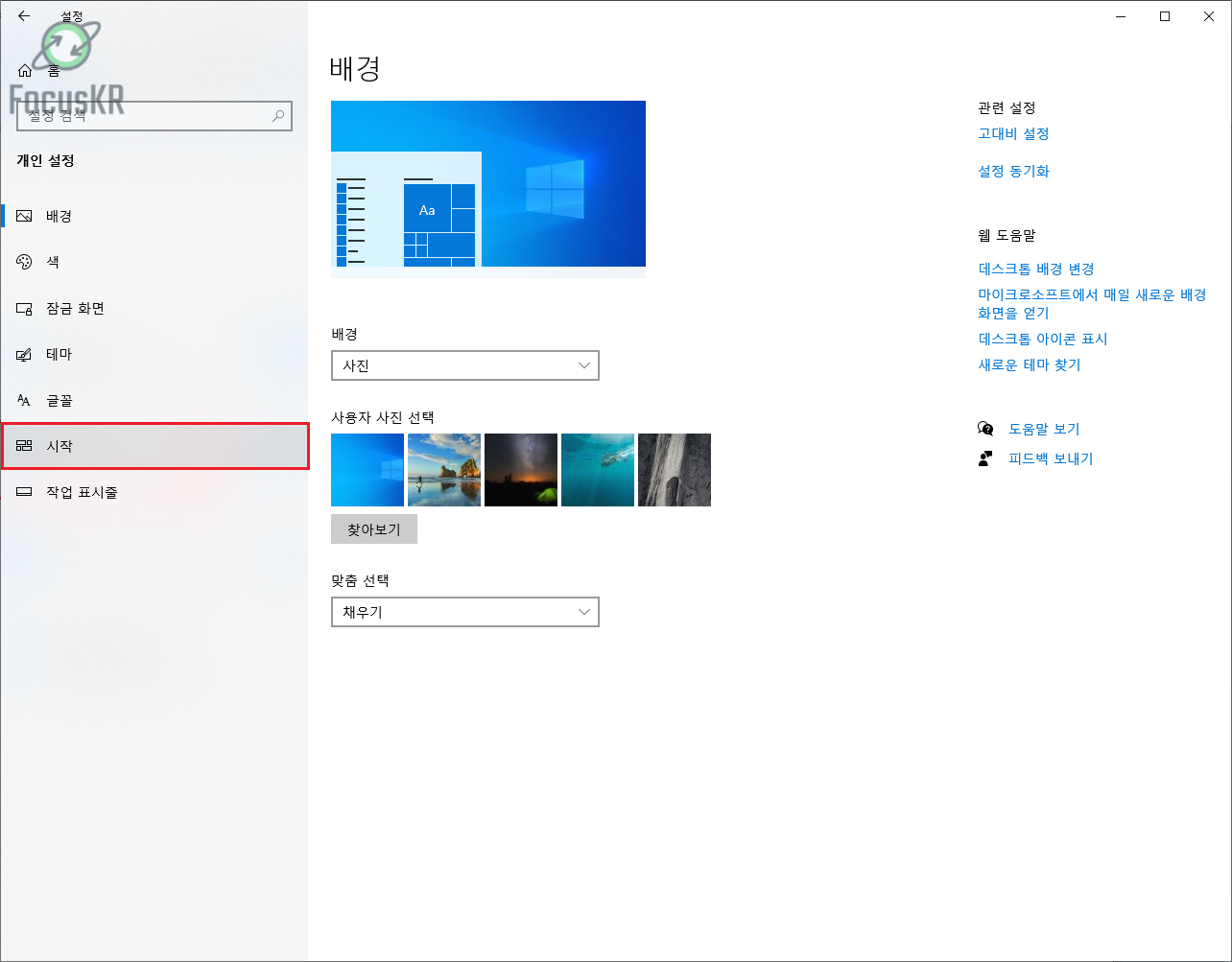Screen dimensions: 1232x962
Task: Select the 작업 표시줄 taskbar icon
Action: tap(25, 492)
